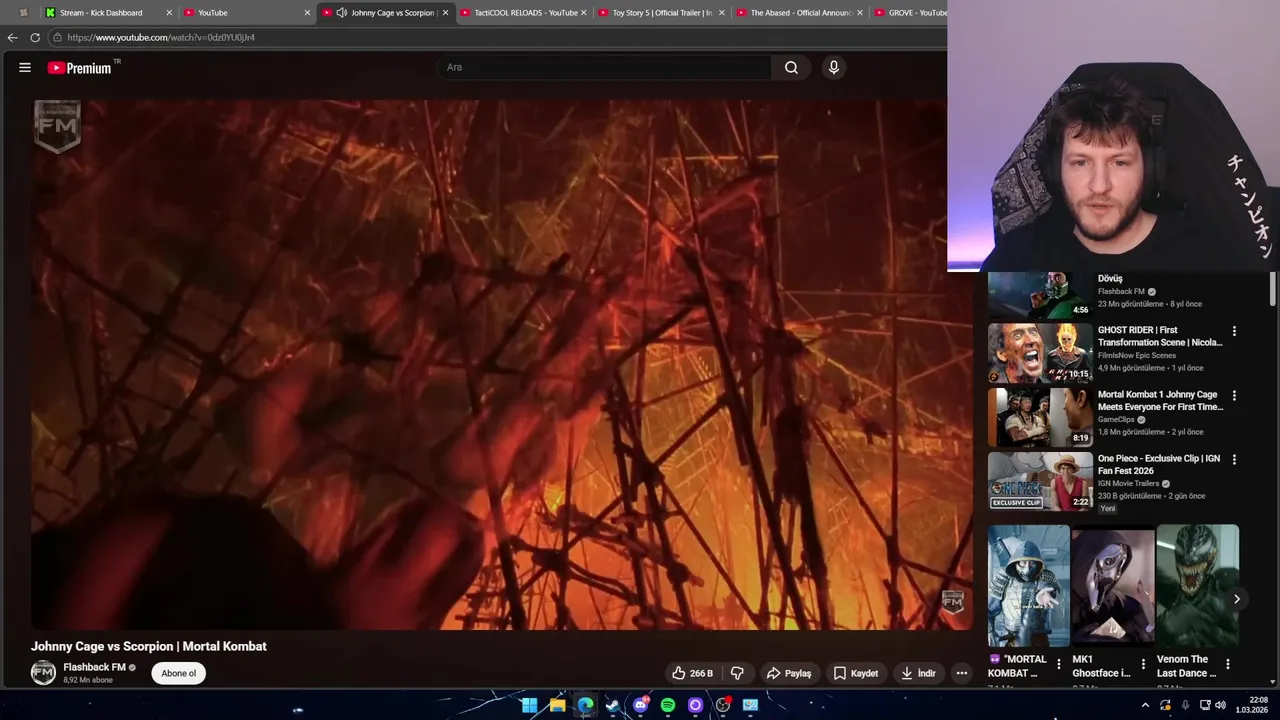Open options menu for GHOST RIDER video

point(1234,331)
